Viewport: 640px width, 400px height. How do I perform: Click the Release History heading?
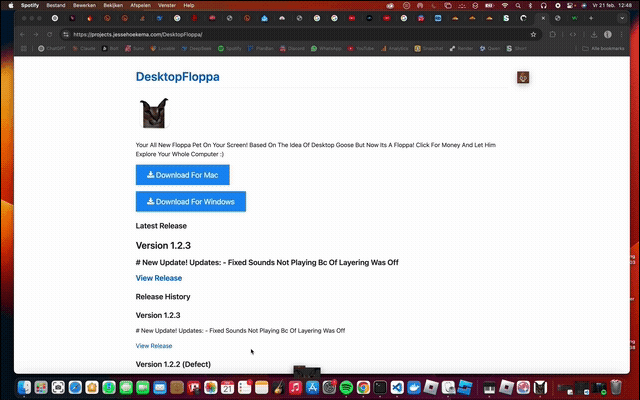(x=163, y=297)
